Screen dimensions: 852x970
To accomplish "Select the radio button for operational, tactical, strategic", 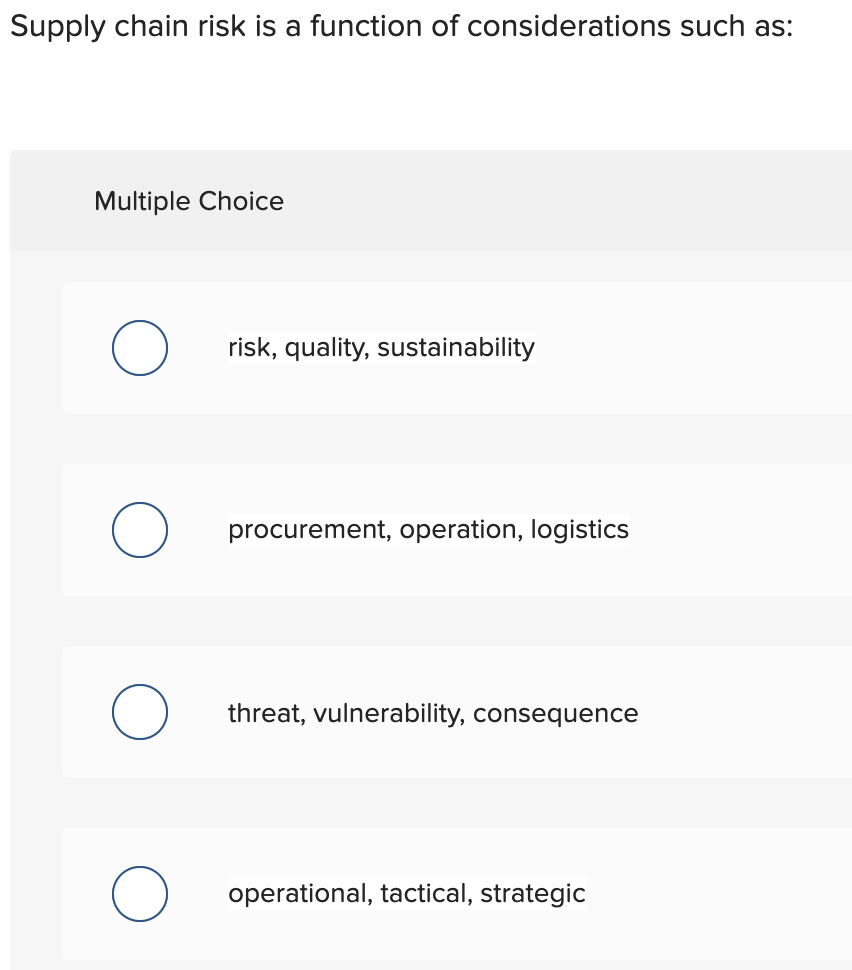I will 139,893.
